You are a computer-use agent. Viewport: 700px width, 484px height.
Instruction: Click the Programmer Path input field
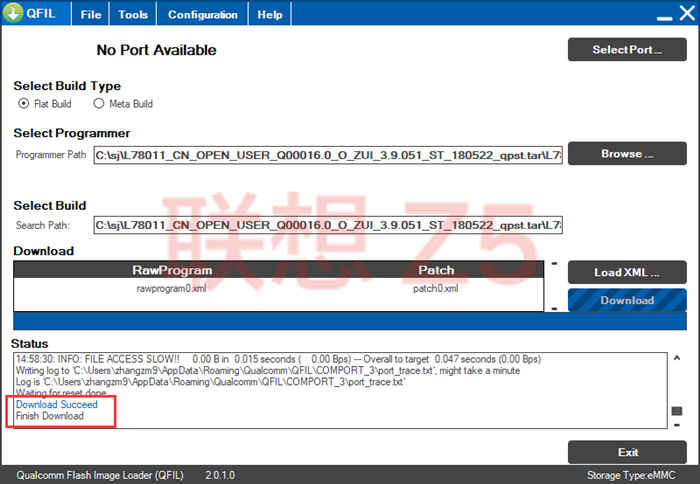tap(328, 155)
